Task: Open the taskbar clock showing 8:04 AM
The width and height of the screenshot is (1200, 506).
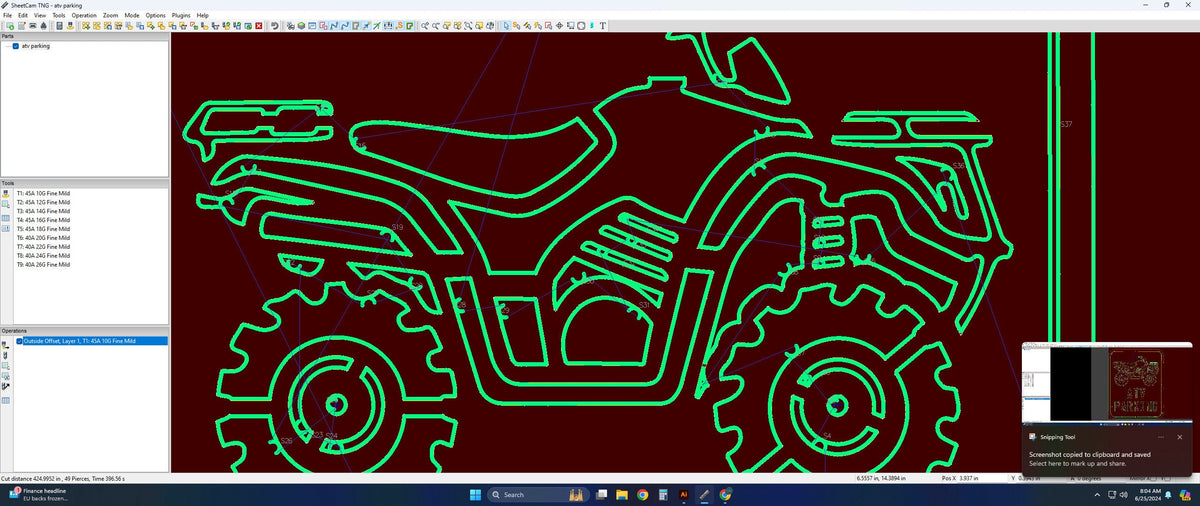Action: click(x=1148, y=495)
